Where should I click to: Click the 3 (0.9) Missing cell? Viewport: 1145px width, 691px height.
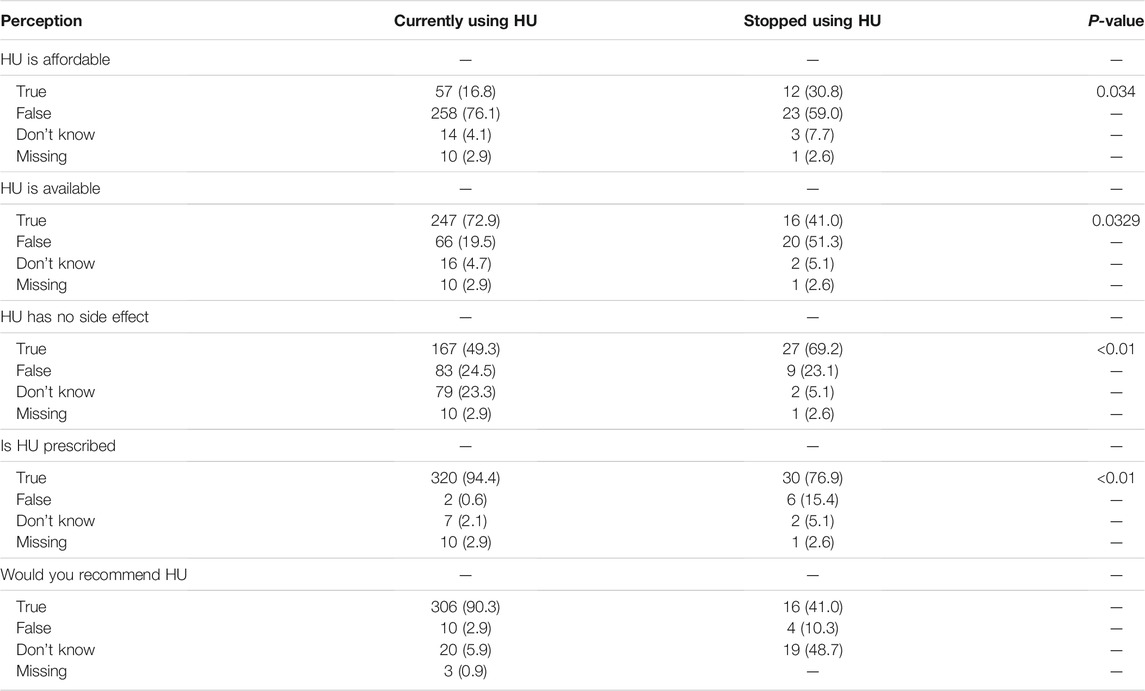tap(465, 671)
